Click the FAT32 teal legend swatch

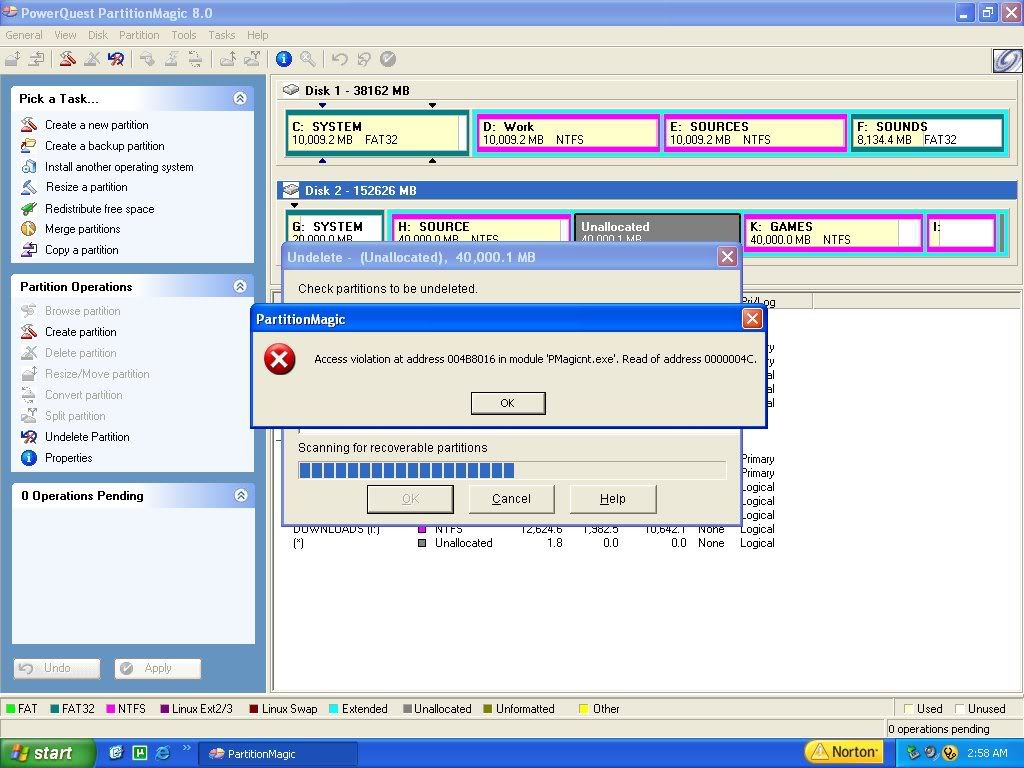[55, 709]
